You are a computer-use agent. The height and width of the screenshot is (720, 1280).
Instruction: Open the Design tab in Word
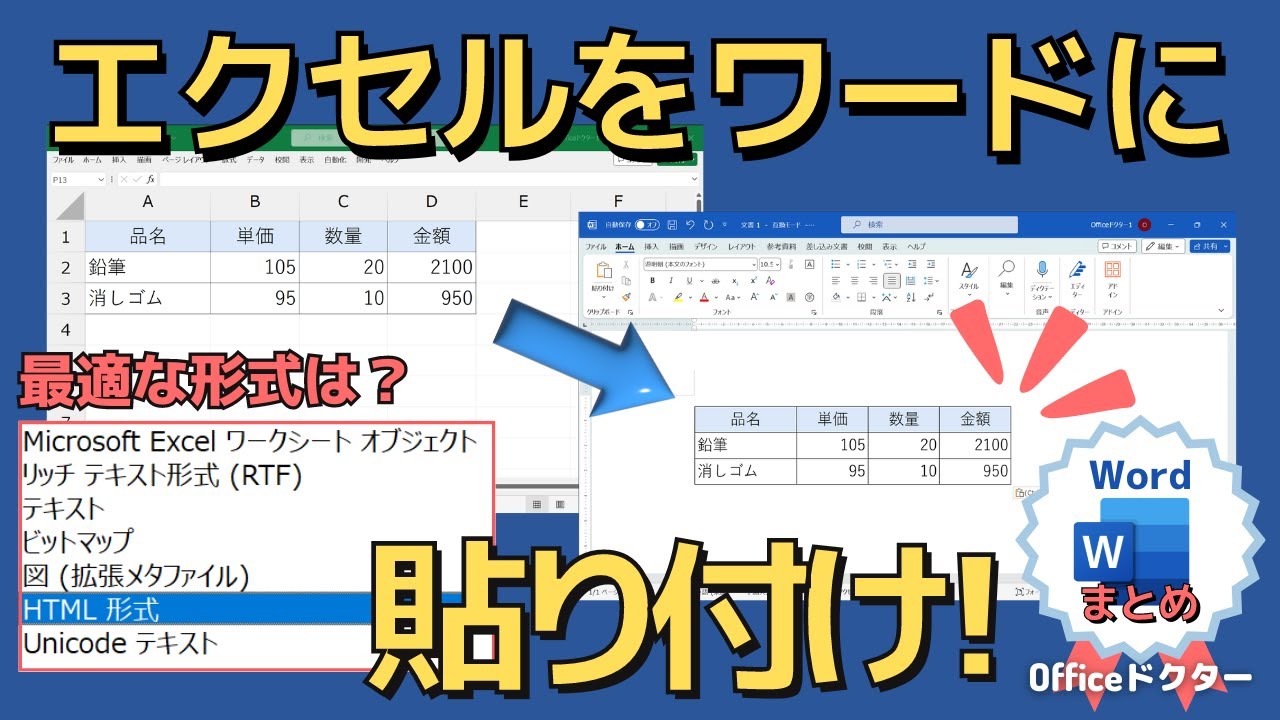pos(706,247)
